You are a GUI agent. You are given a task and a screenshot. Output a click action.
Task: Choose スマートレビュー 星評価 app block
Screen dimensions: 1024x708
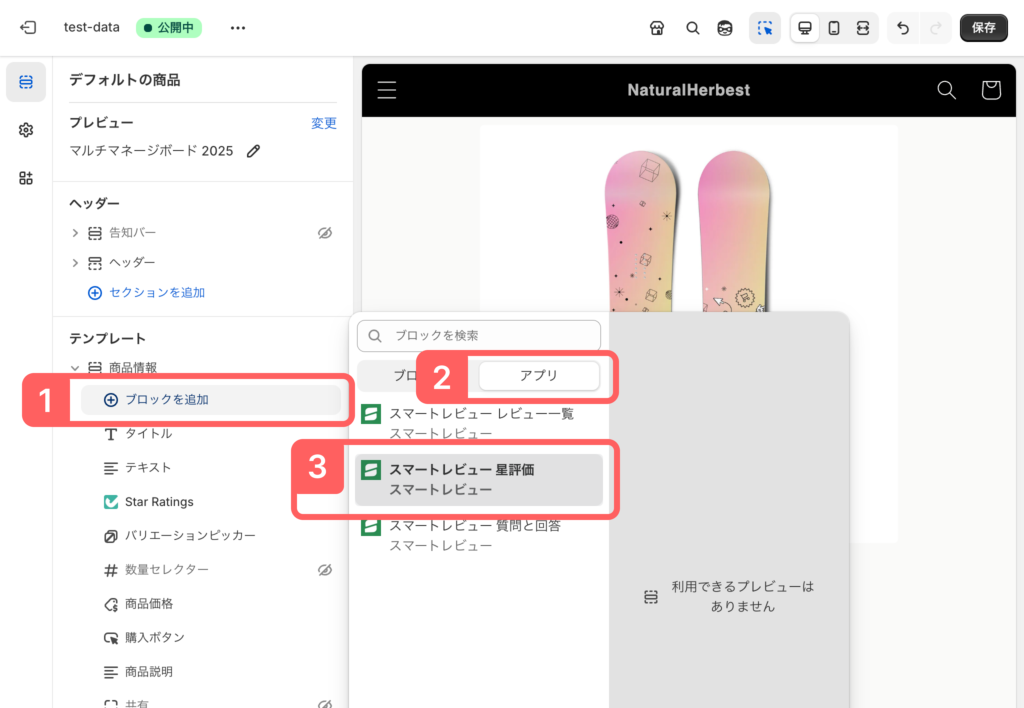[x=479, y=479]
